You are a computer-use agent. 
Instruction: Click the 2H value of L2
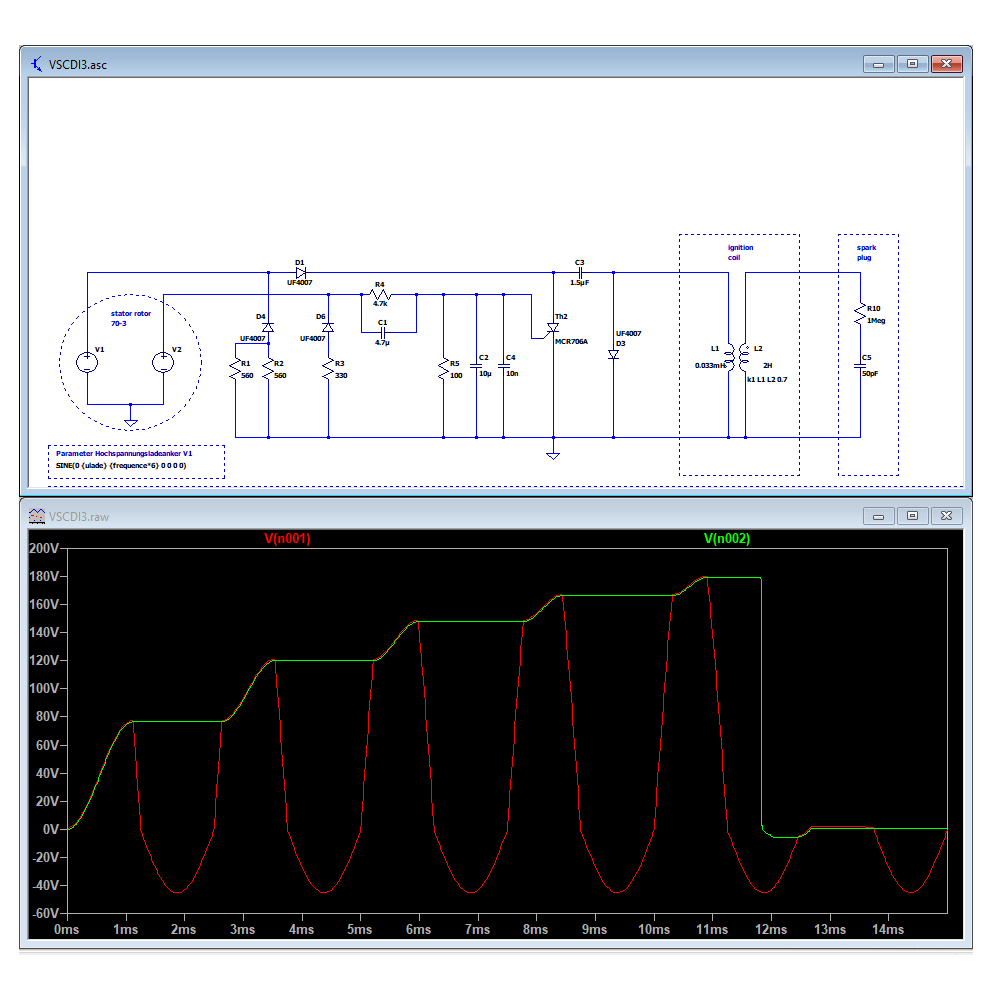[768, 365]
